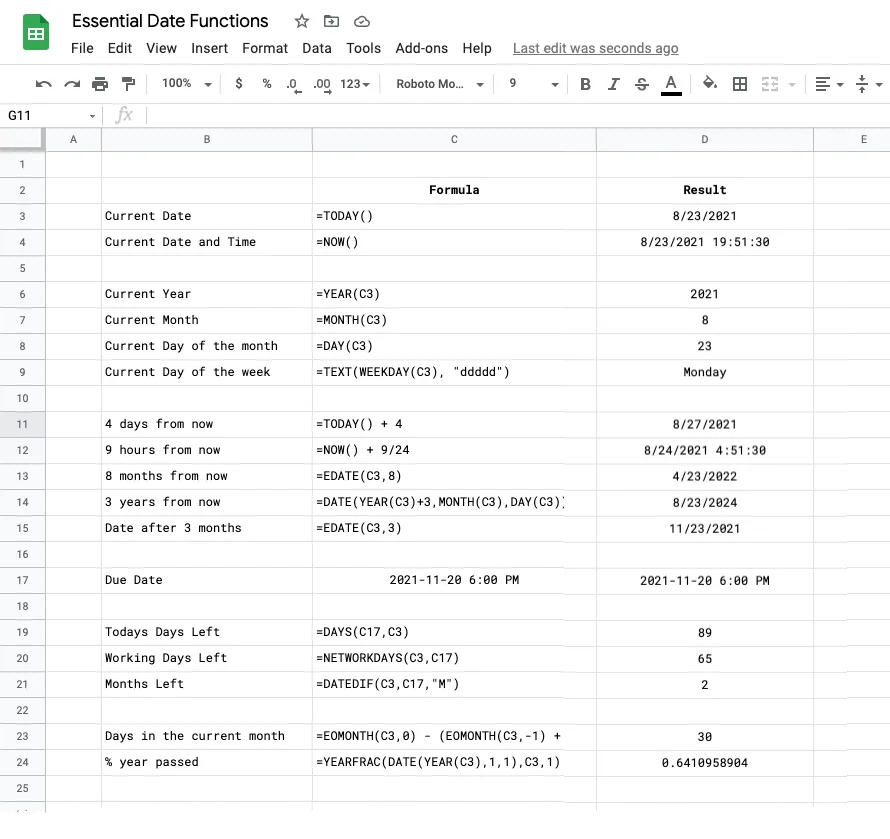Viewport: 890px width, 839px height.
Task: Open the Borders tool
Action: 740,84
